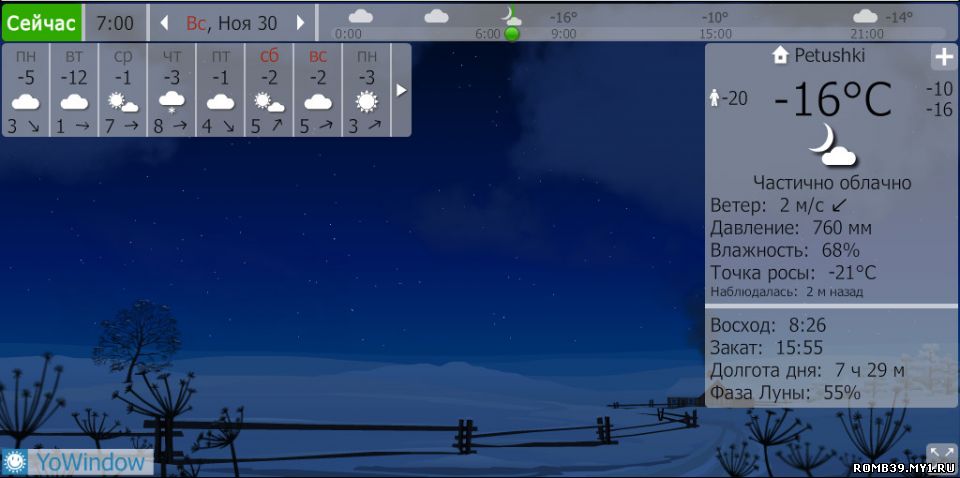Click the sun icon for last Monday
960x478 pixels.
point(367,101)
